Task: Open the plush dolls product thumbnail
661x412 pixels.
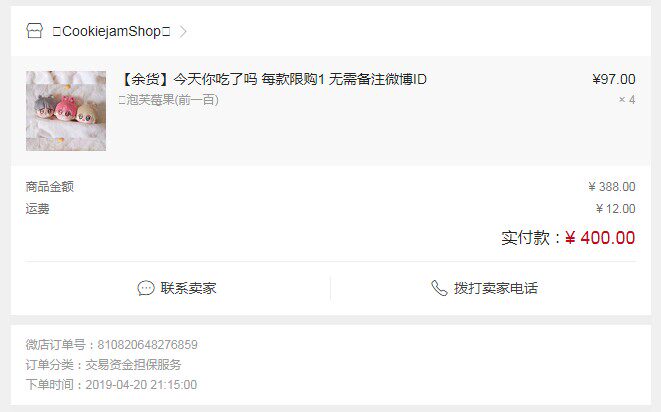Action: click(66, 111)
